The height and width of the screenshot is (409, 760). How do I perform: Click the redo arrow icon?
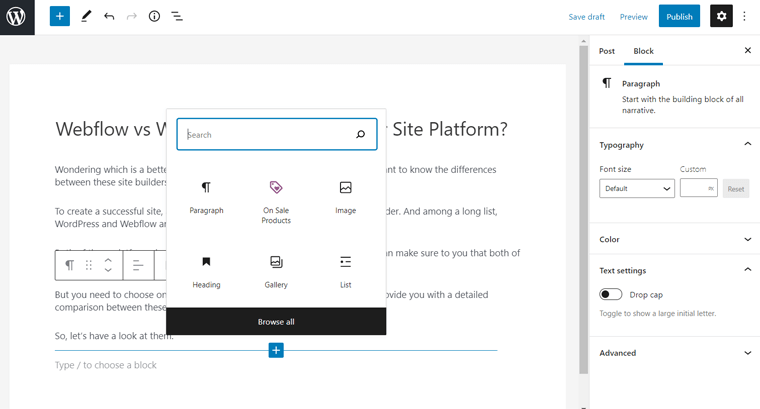131,16
